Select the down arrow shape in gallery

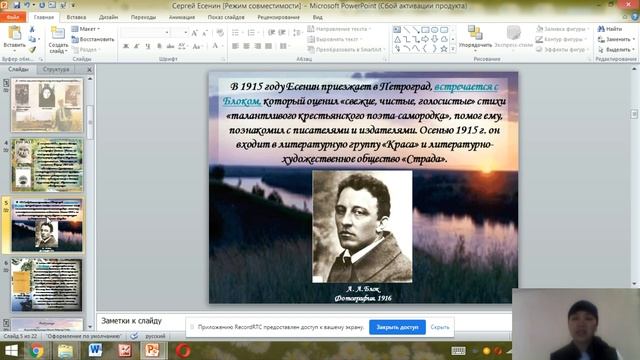coord(435,39)
